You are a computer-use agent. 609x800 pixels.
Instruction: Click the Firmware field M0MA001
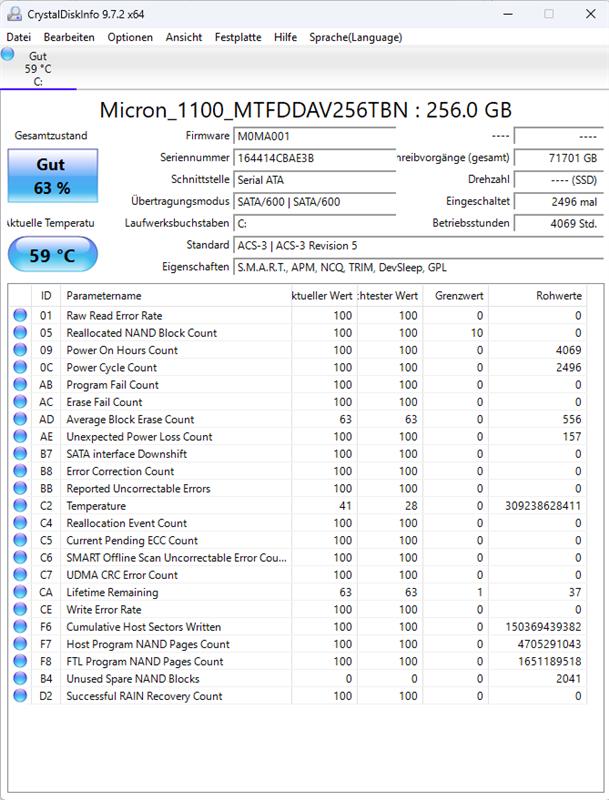tap(315, 136)
